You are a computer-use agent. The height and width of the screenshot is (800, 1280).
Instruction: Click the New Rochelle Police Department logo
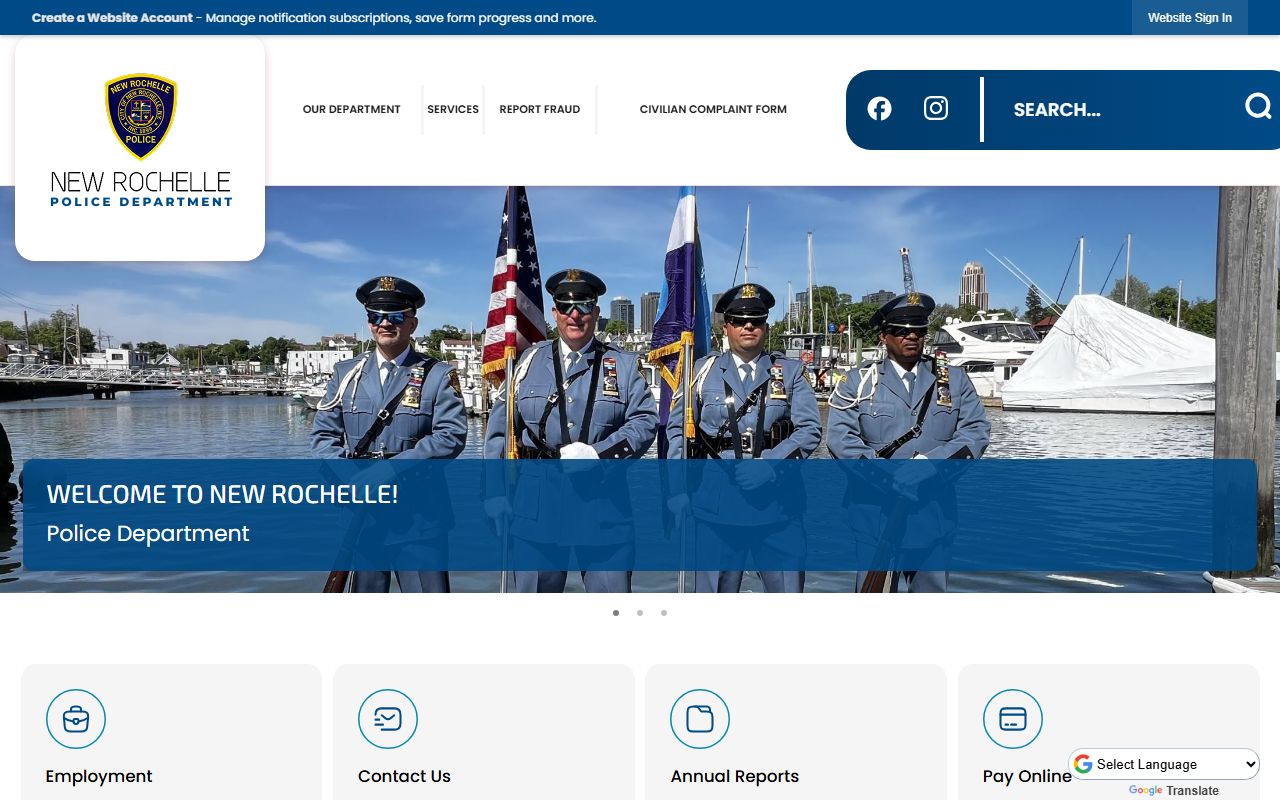141,140
